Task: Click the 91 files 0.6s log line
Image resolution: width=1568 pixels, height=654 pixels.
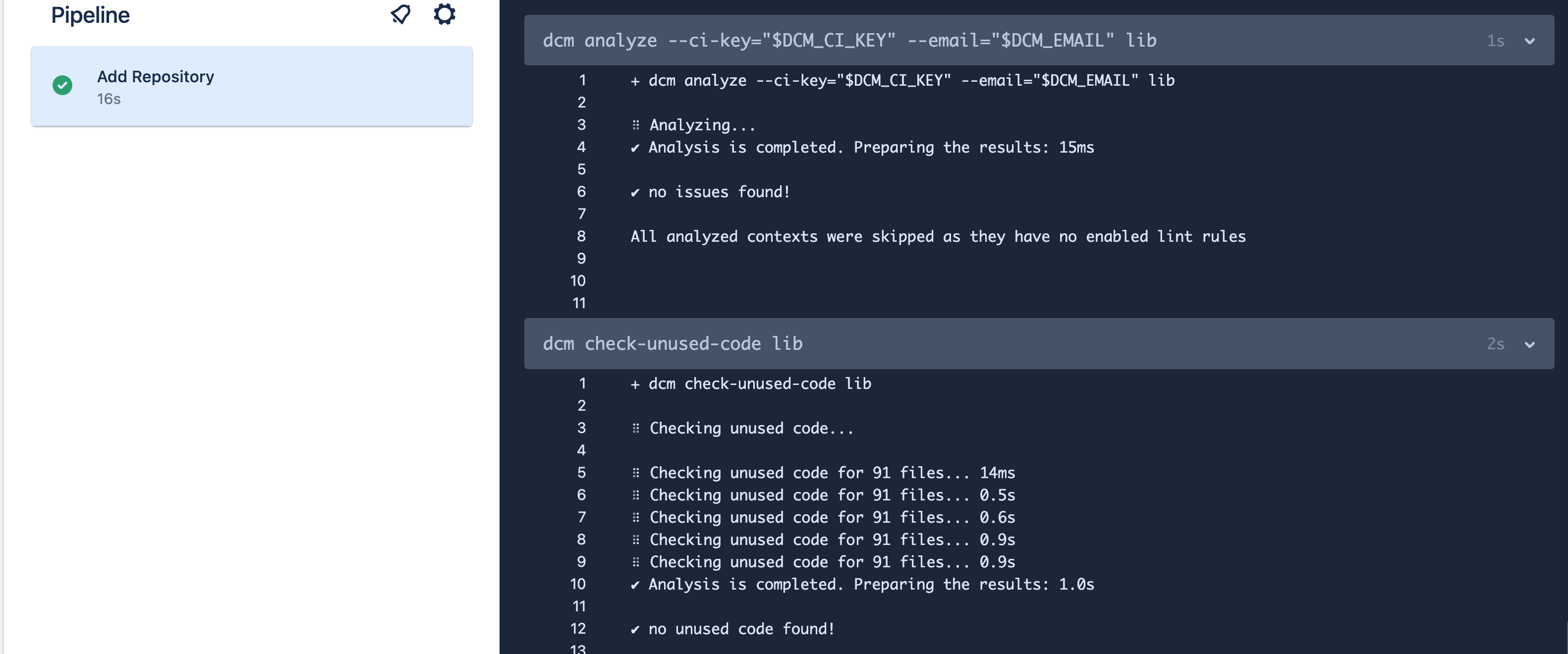Action: pos(823,518)
